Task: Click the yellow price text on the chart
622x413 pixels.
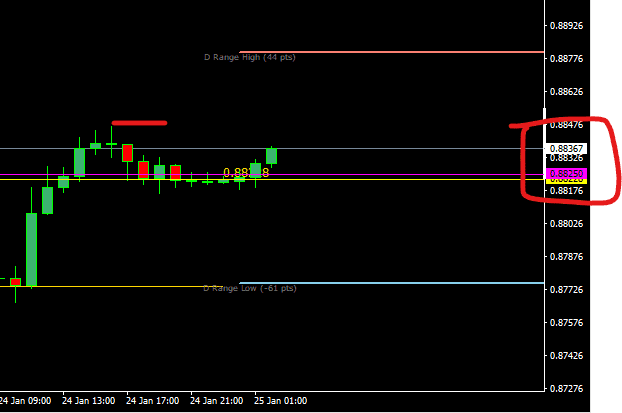Action: point(246,173)
